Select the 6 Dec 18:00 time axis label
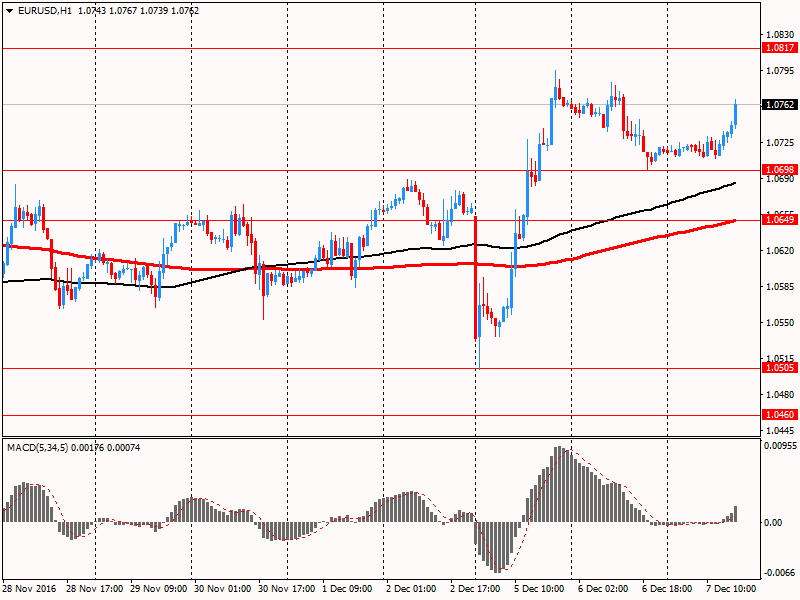Screen dimensions: 800x600 pos(667,588)
